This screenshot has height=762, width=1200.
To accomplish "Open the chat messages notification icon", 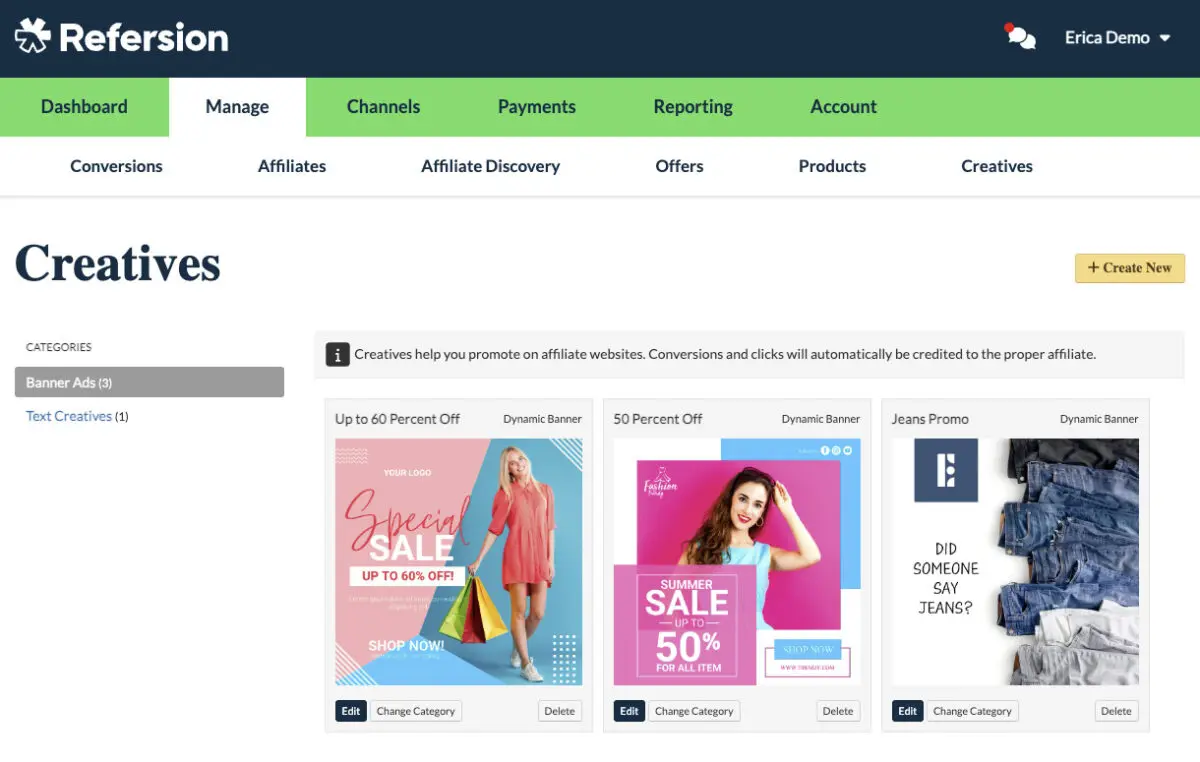I will [1020, 38].
